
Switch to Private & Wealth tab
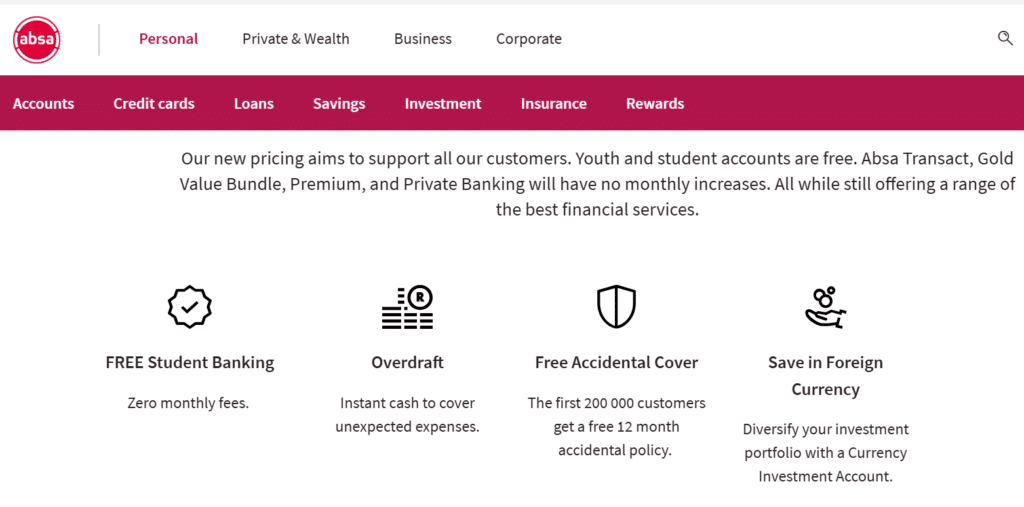[x=296, y=39]
